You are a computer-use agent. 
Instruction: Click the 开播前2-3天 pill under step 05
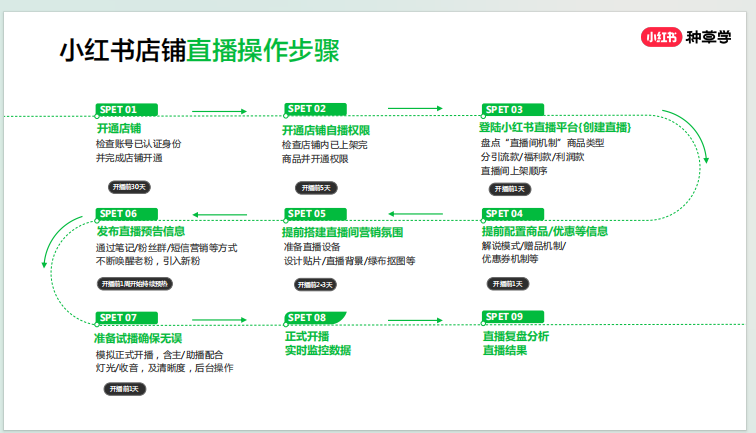(315, 285)
